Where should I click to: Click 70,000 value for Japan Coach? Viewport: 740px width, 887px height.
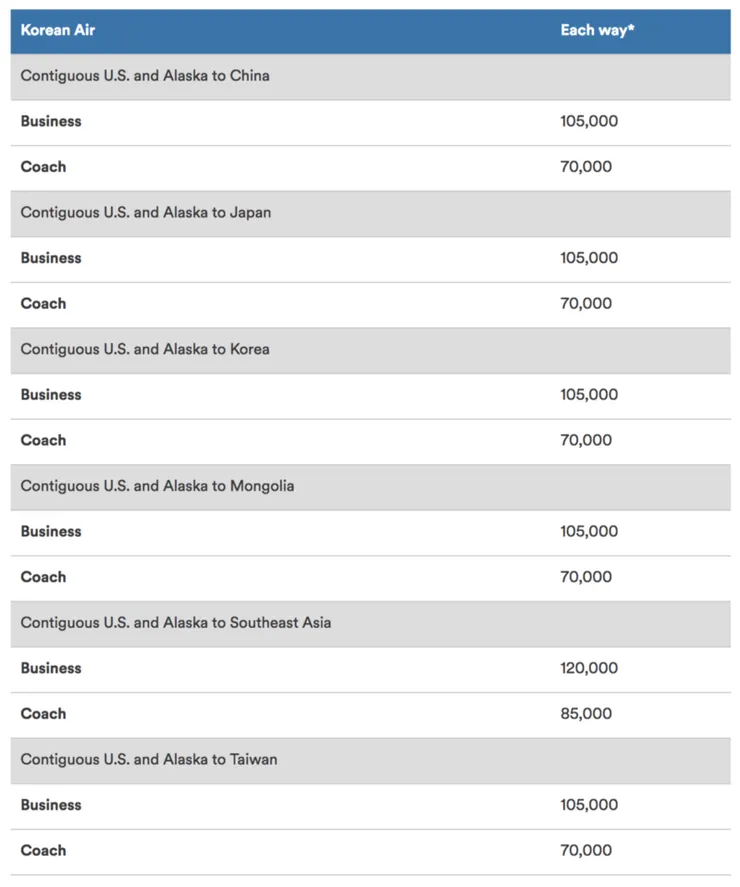(586, 303)
